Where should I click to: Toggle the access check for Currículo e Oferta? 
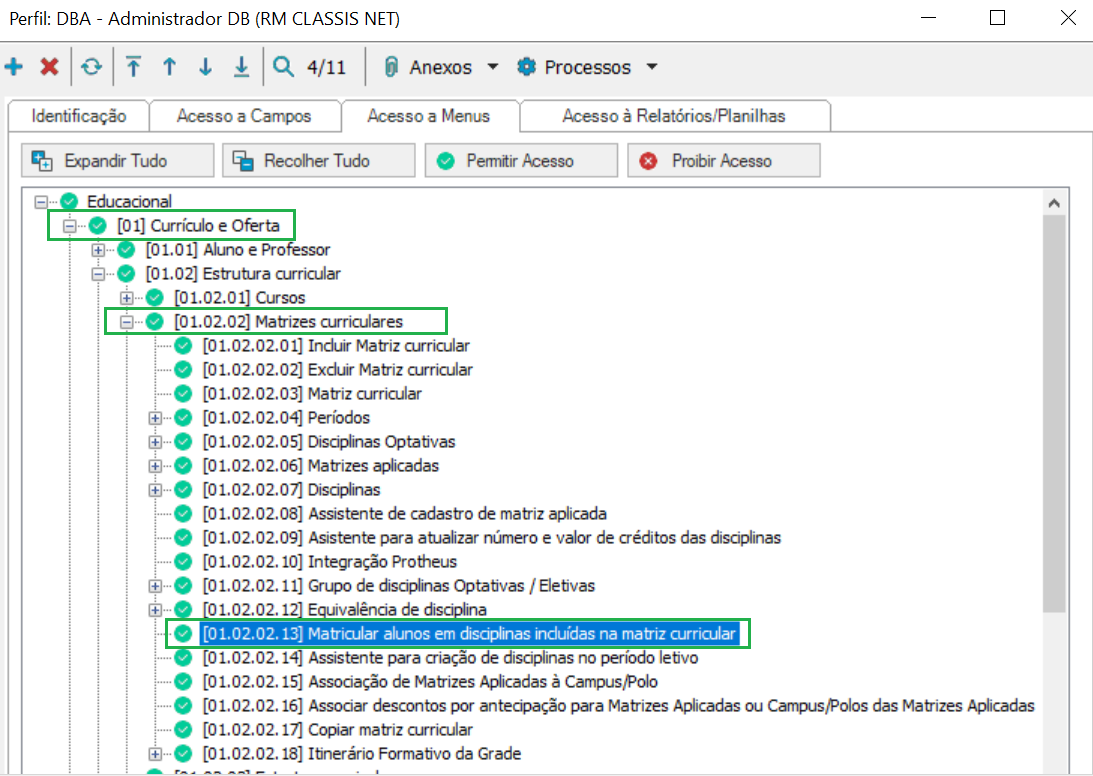(x=98, y=226)
